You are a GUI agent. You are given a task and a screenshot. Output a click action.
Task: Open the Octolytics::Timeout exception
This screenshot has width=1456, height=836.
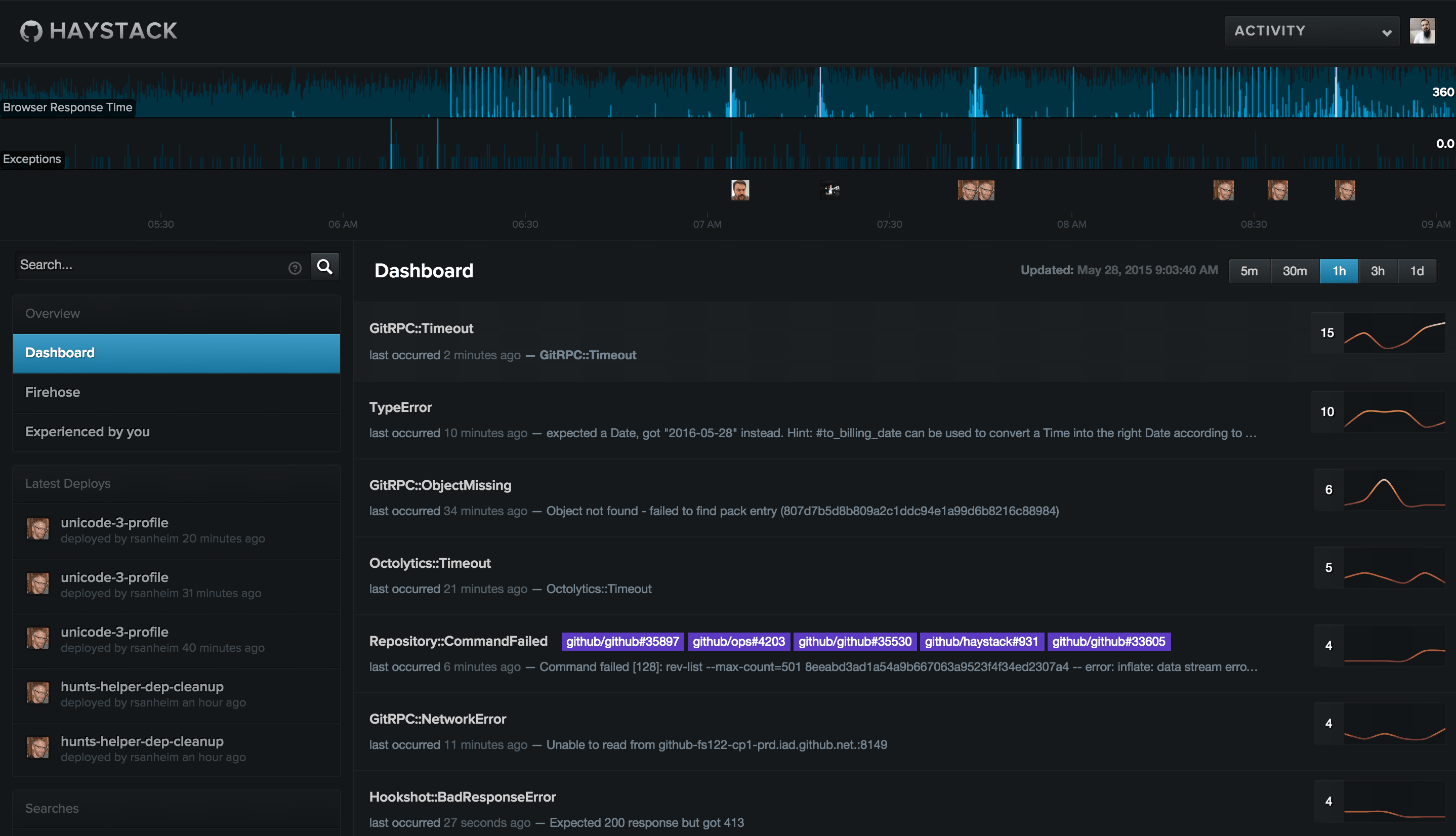(430, 563)
